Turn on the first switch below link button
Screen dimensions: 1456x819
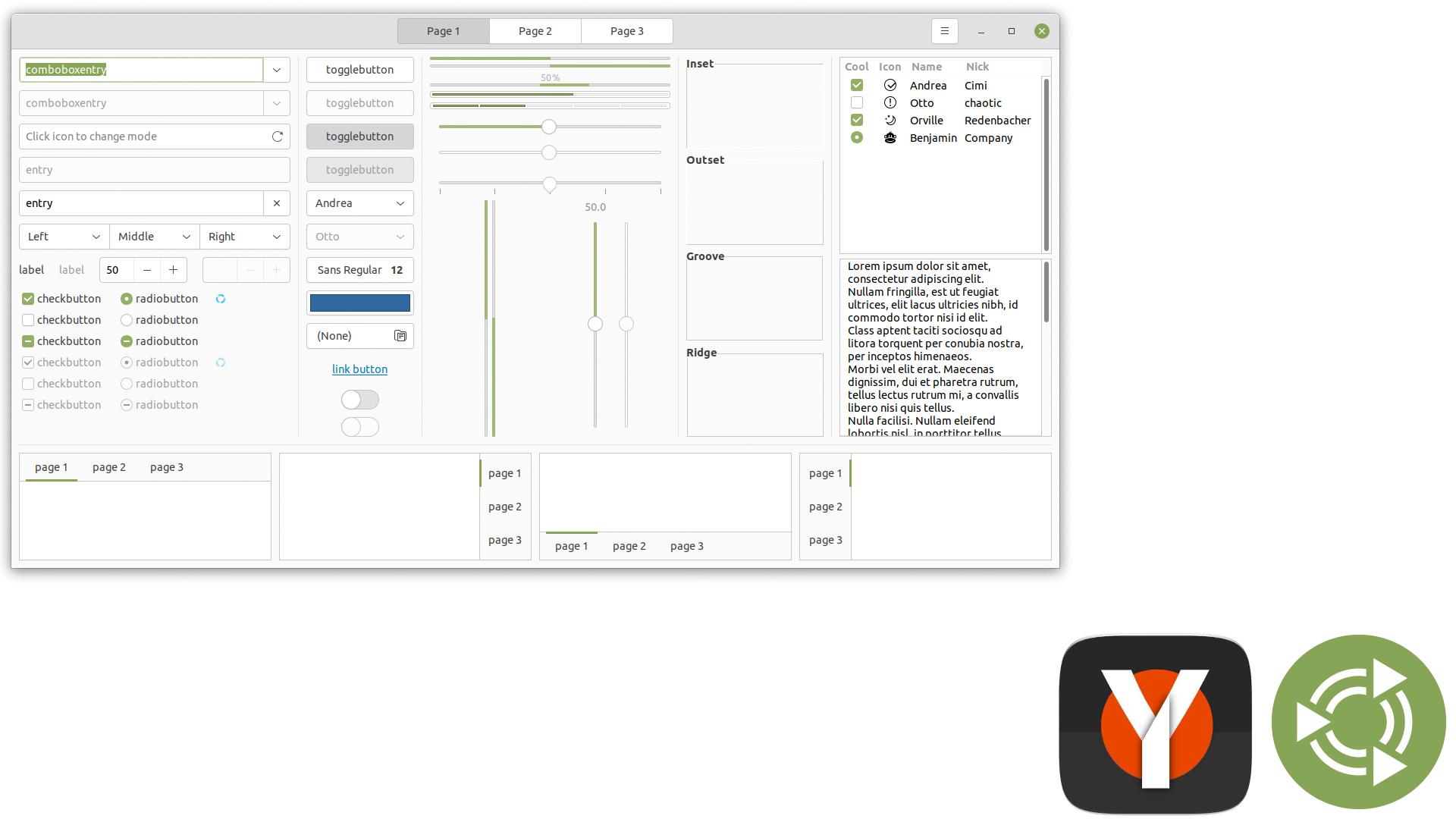coord(360,400)
